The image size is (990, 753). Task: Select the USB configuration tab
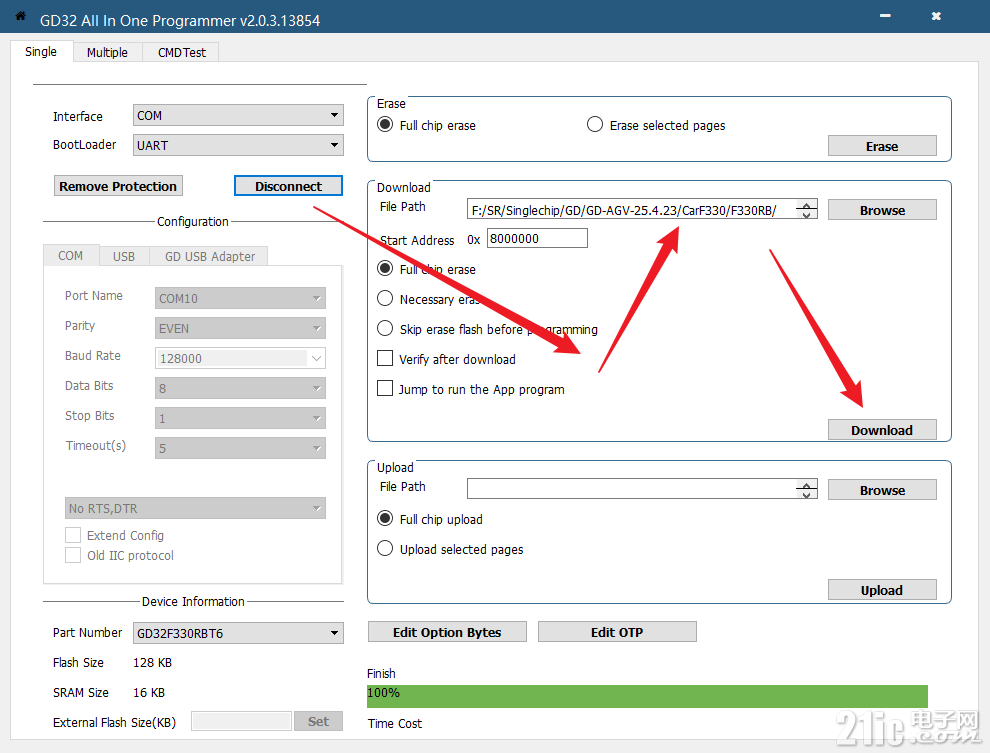point(124,256)
